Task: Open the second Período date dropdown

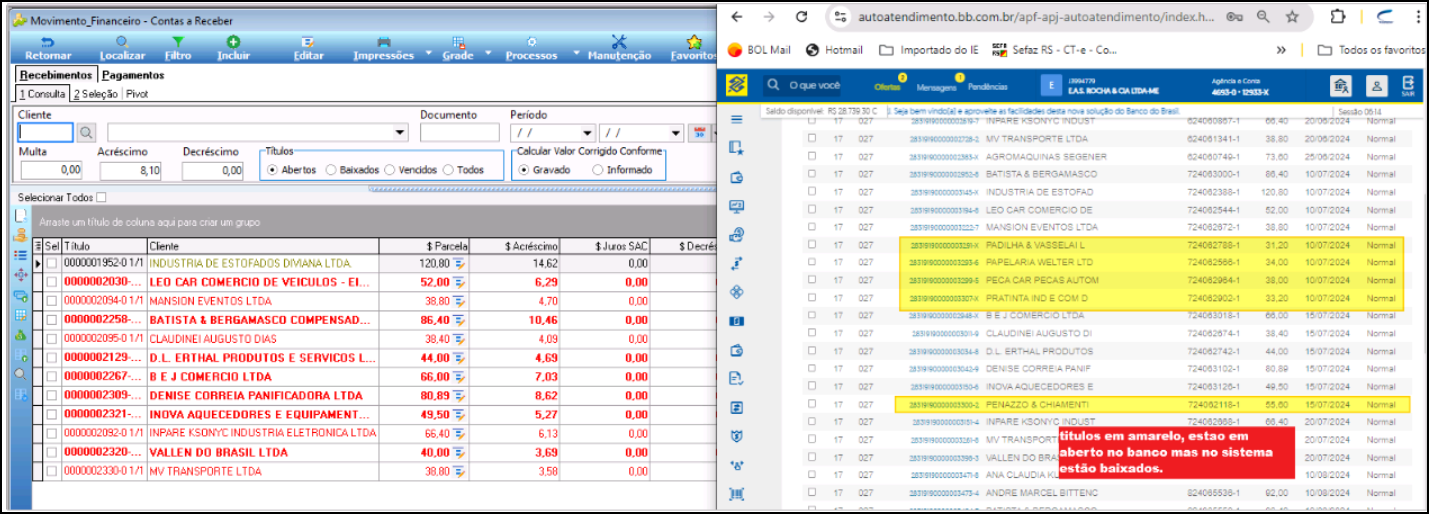Action: 675,132
